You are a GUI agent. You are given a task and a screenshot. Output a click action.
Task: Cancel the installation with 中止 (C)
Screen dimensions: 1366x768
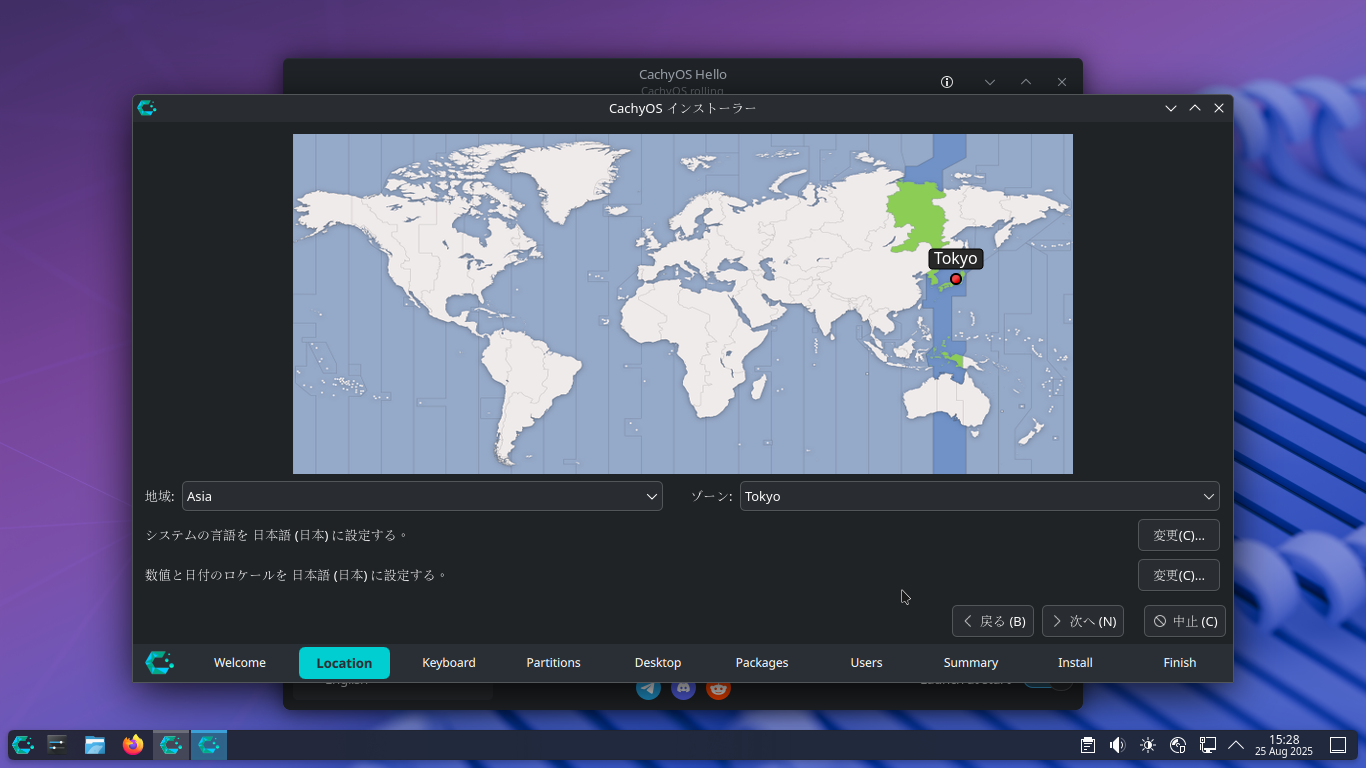[1185, 621]
